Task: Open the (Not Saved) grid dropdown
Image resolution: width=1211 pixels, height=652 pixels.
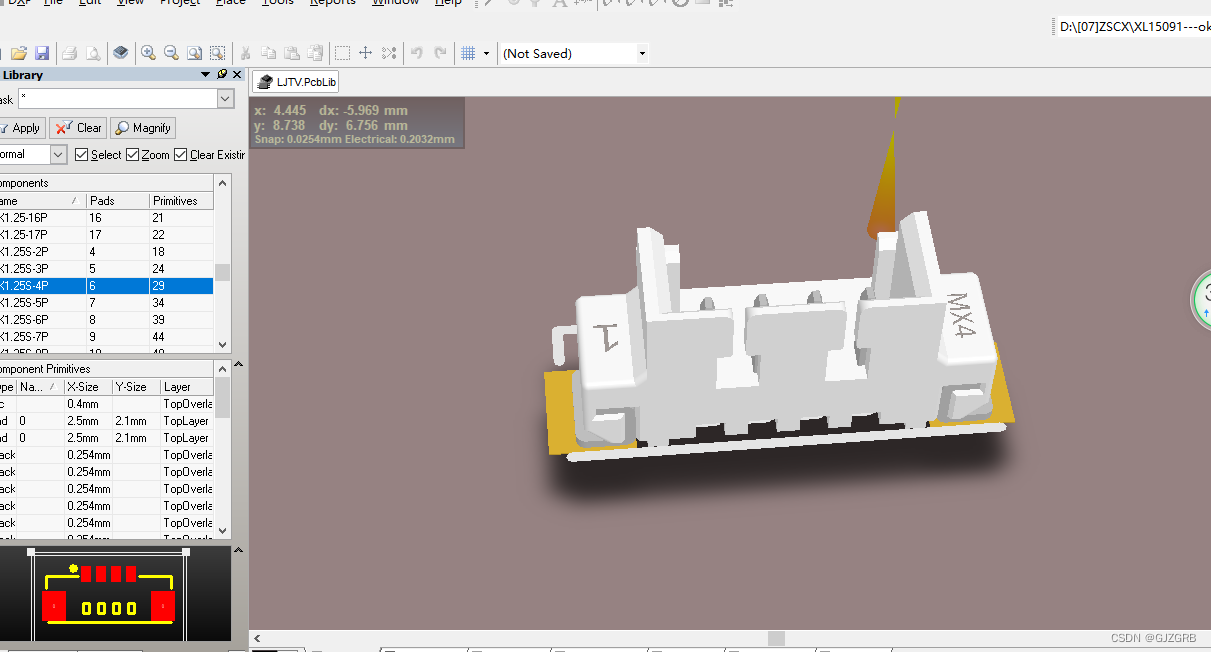Action: (641, 52)
